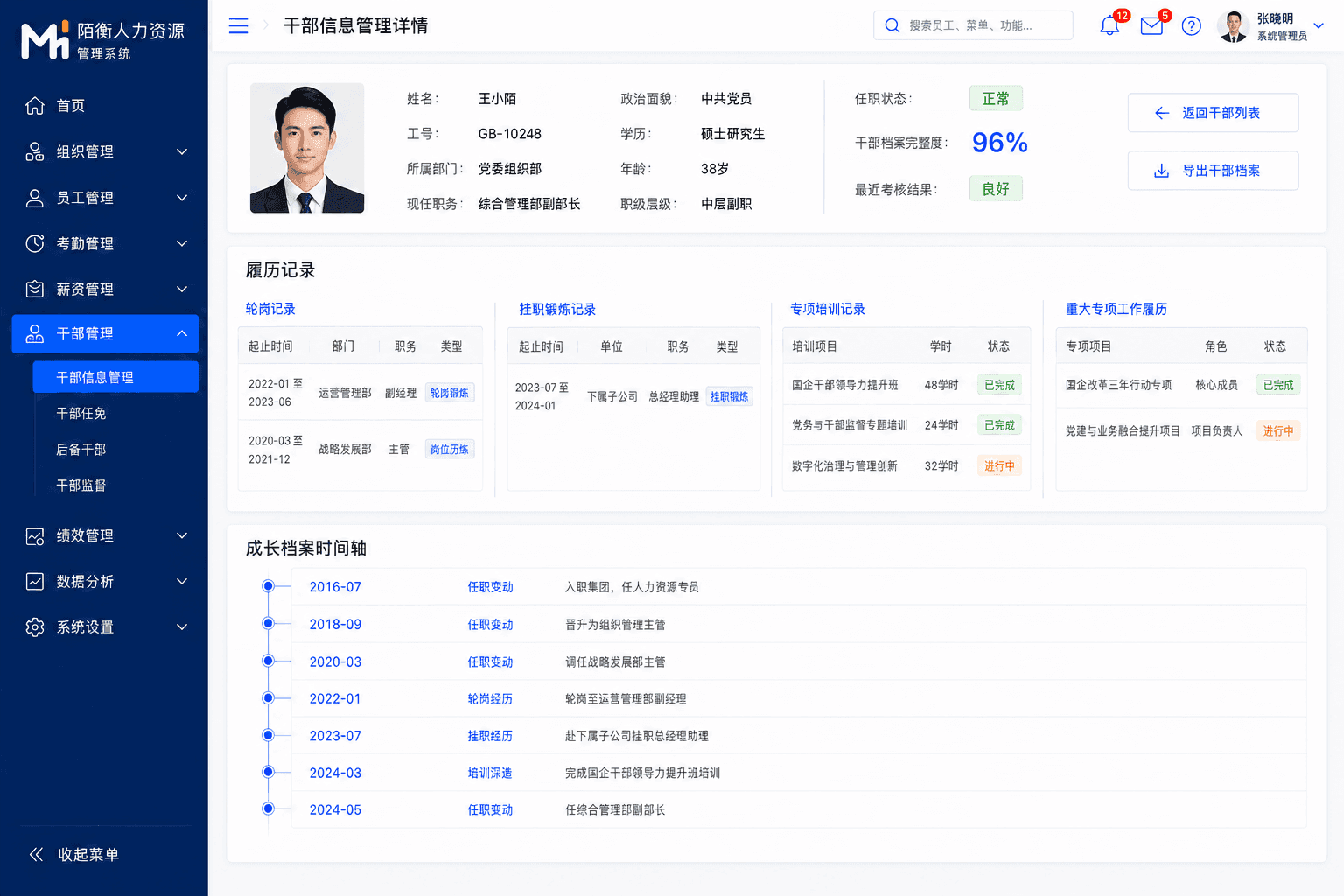Click the 2020-03 timeline marker dot
Viewport: 1344px width, 896px height.
tap(268, 661)
